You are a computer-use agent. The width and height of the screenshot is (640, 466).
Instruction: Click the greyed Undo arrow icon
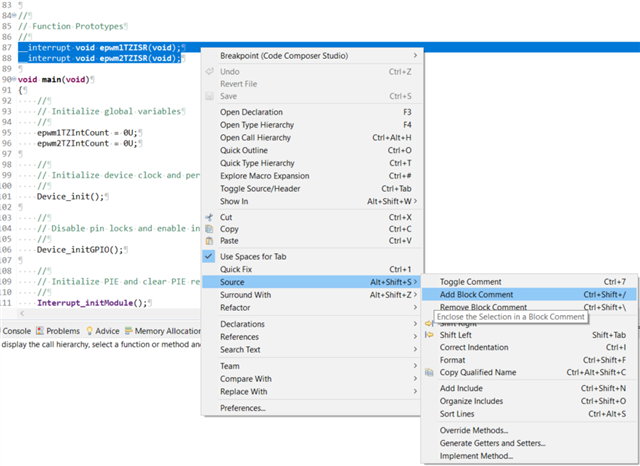click(x=209, y=72)
